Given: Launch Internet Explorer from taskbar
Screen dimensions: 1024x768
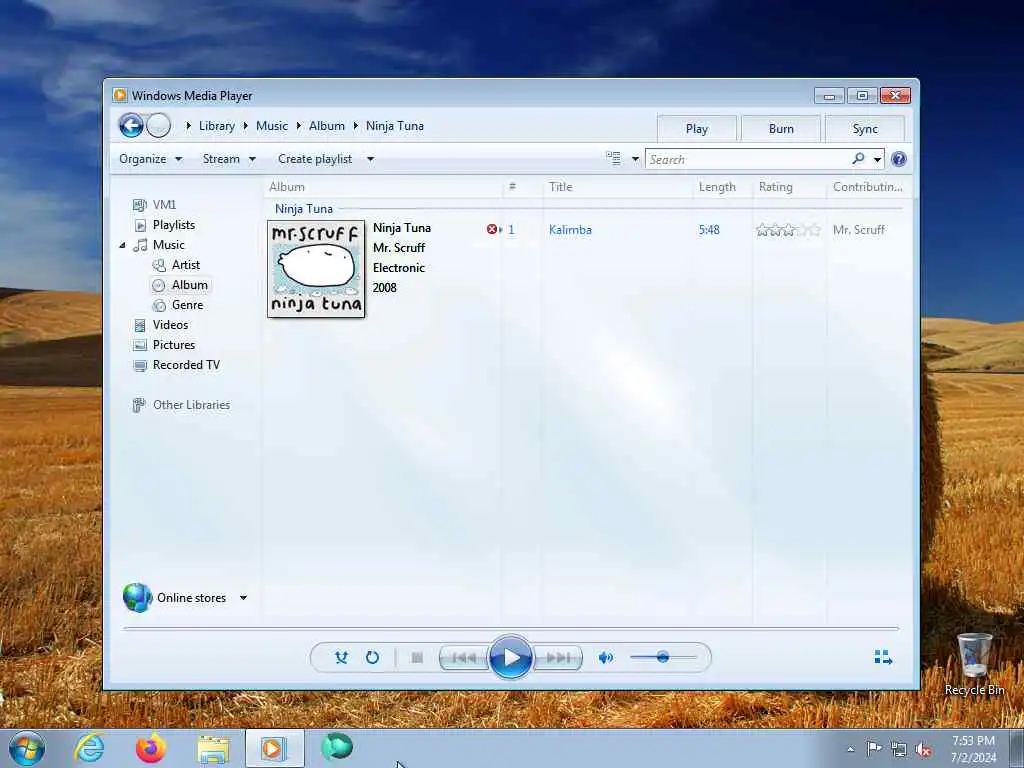Looking at the screenshot, I should coord(89,748).
